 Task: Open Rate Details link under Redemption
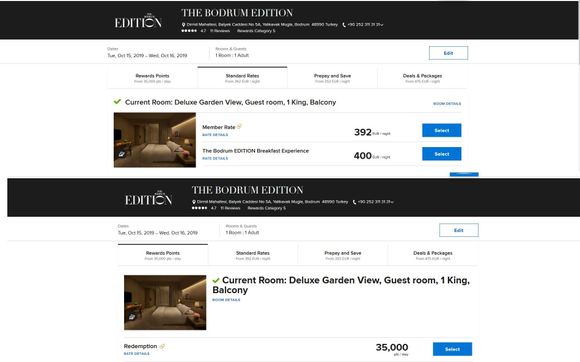click(136, 354)
